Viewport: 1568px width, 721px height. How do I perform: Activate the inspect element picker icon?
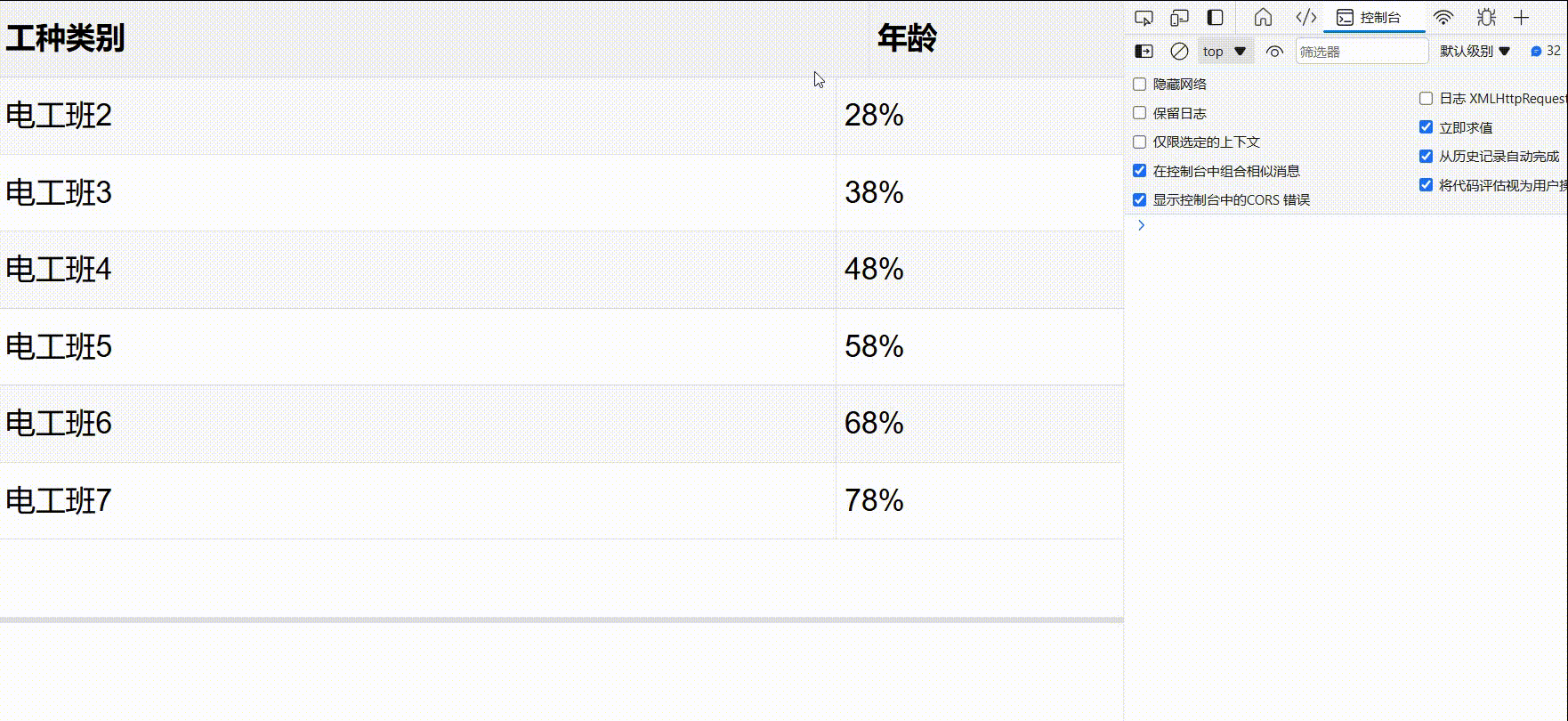click(x=1144, y=18)
